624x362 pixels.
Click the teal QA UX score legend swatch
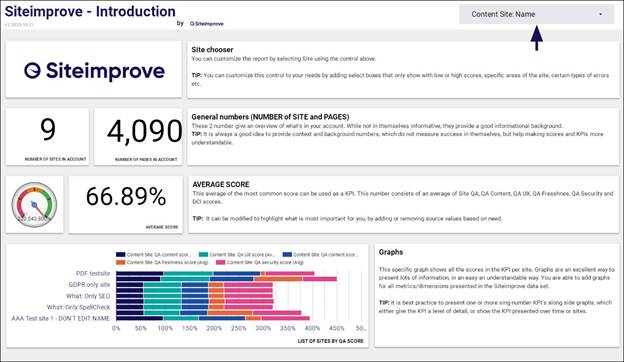pyautogui.click(x=203, y=255)
